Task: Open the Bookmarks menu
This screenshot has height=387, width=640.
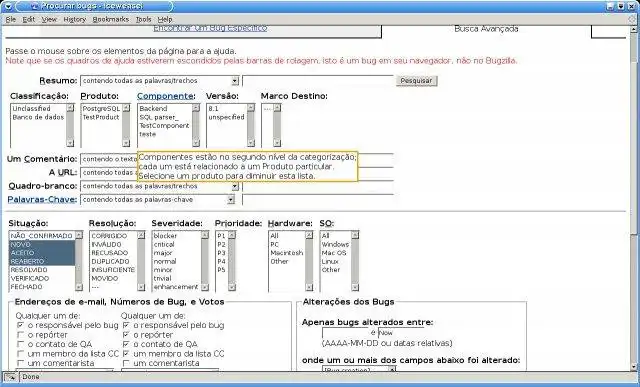Action: 111,19
